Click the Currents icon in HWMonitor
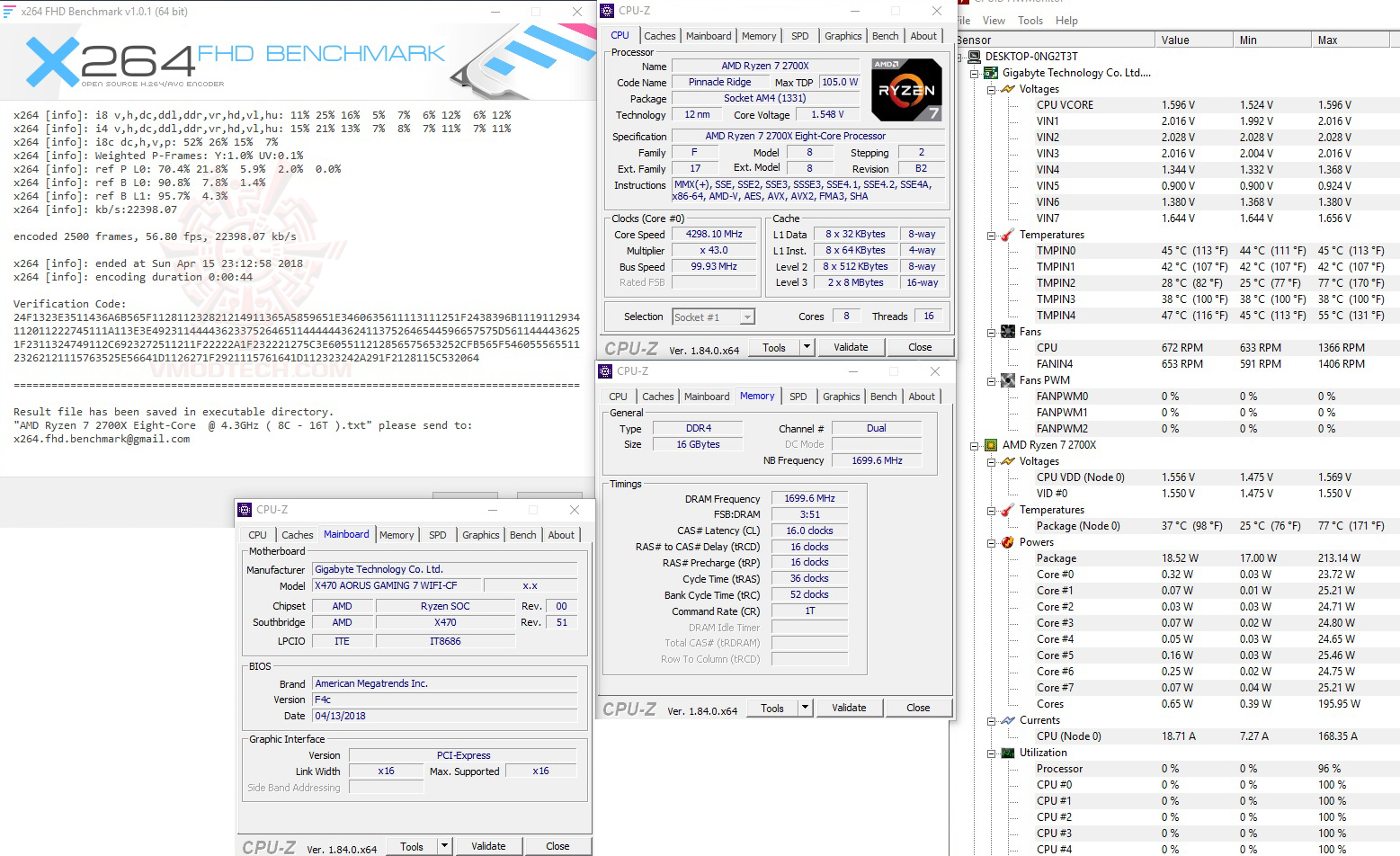This screenshot has width=1400, height=856. point(1008,720)
